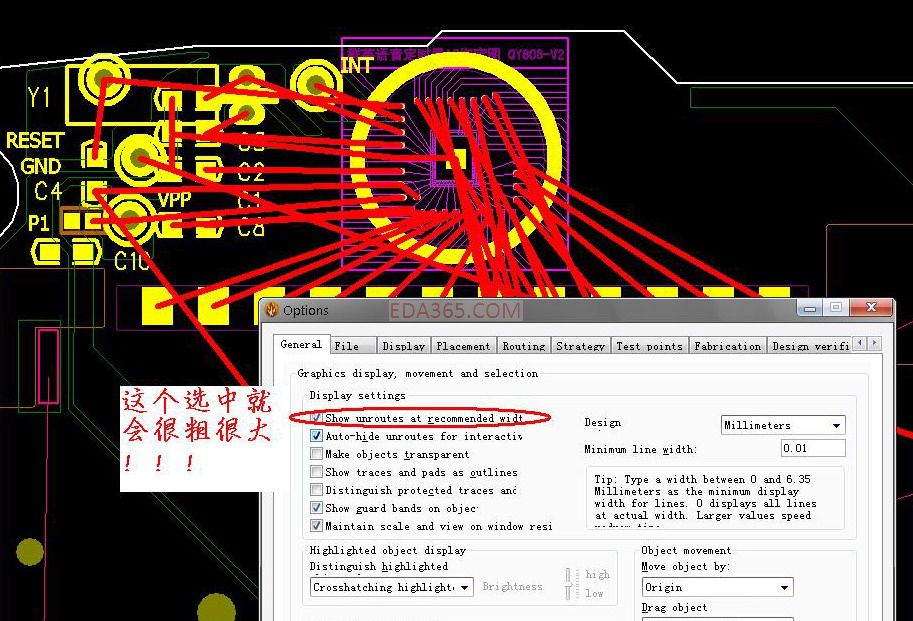The width and height of the screenshot is (913, 621).
Task: Toggle Maintain scale and view on window resize
Action: click(x=316, y=526)
